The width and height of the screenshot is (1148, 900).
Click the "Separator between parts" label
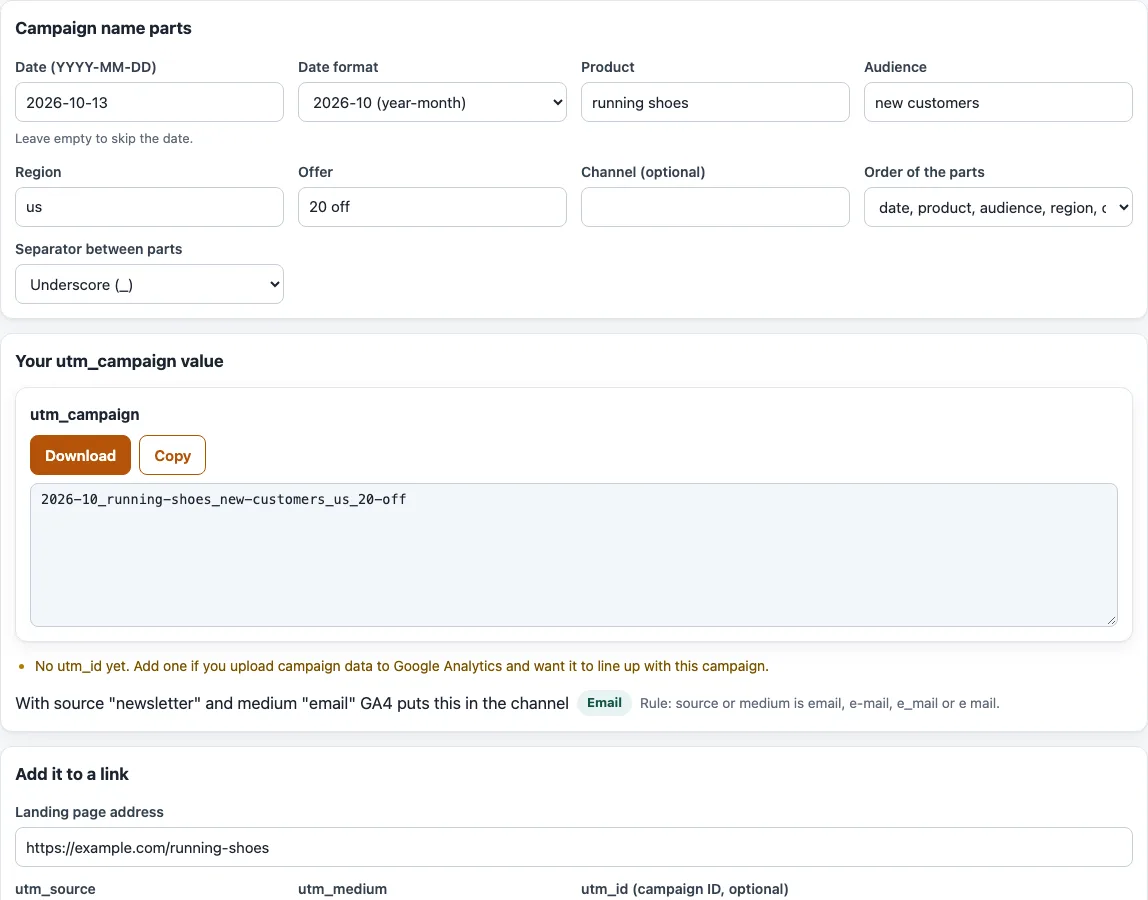coord(99,249)
